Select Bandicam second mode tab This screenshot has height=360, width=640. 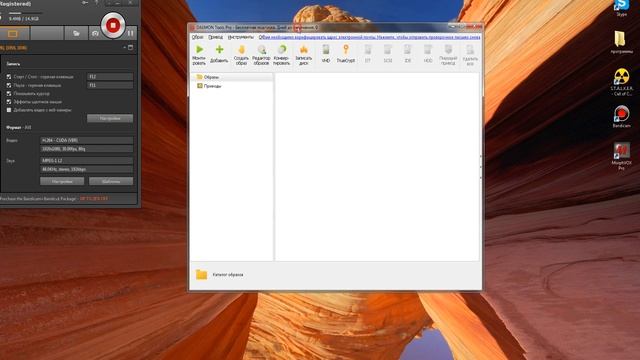coord(47,33)
